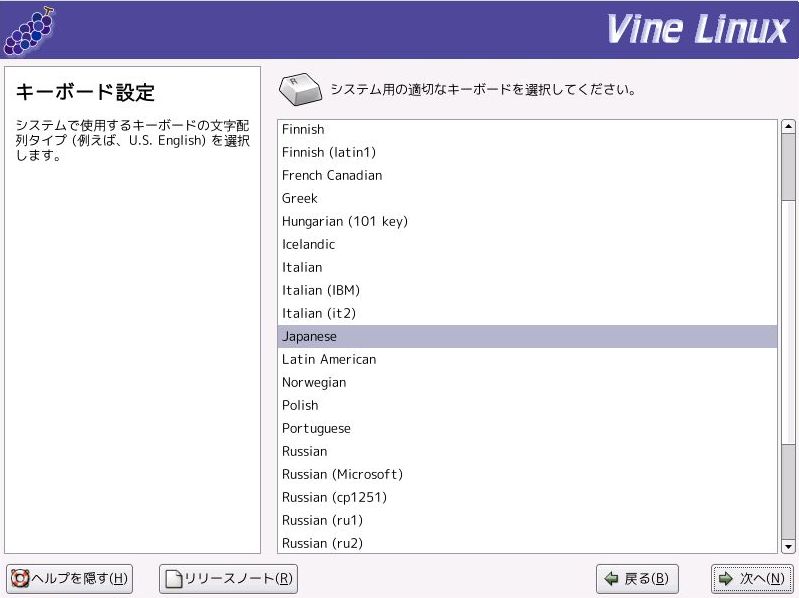Proceed with 次へ(N)
Screen dimensions: 799x598
point(752,579)
